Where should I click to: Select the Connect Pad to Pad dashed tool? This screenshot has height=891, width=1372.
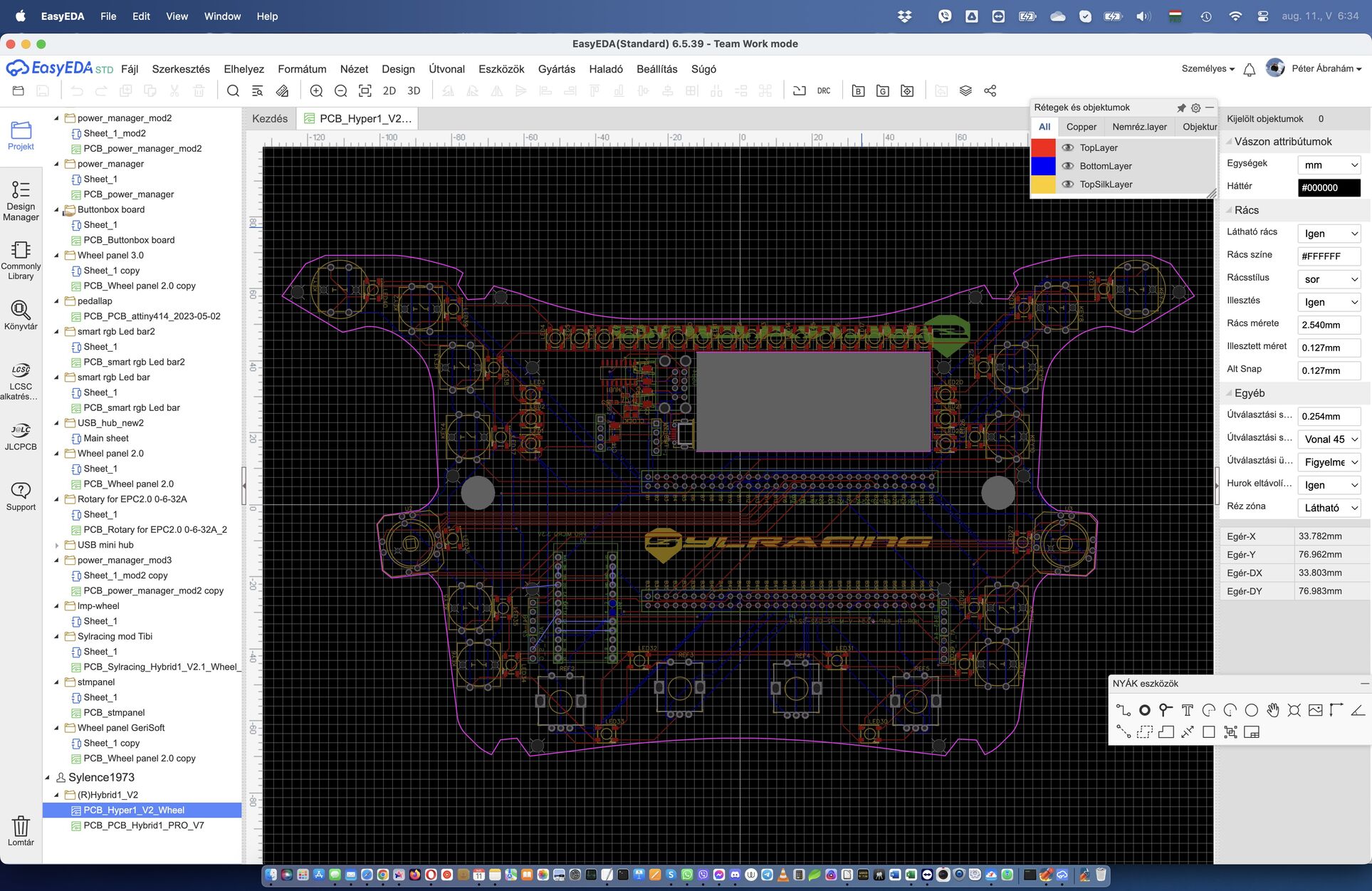click(1123, 731)
